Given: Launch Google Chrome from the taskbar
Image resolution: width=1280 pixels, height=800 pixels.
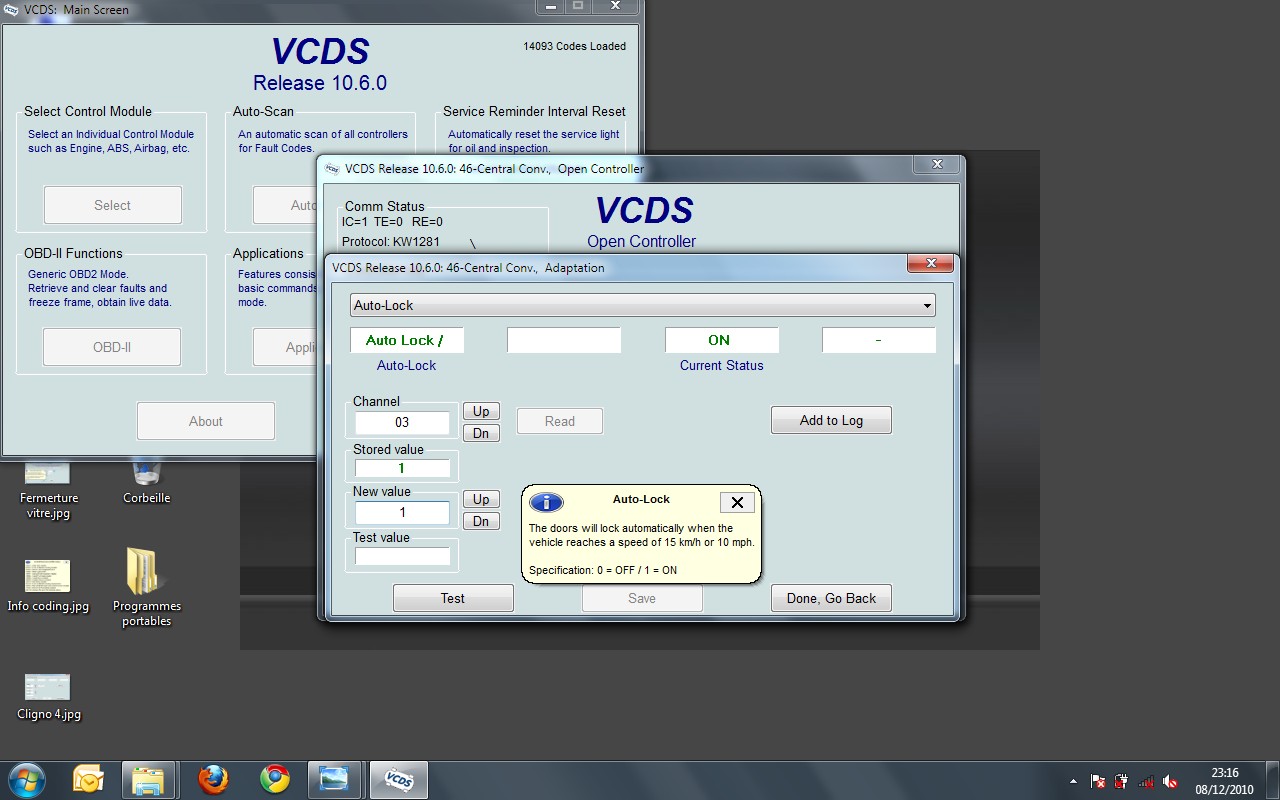Looking at the screenshot, I should 274,779.
